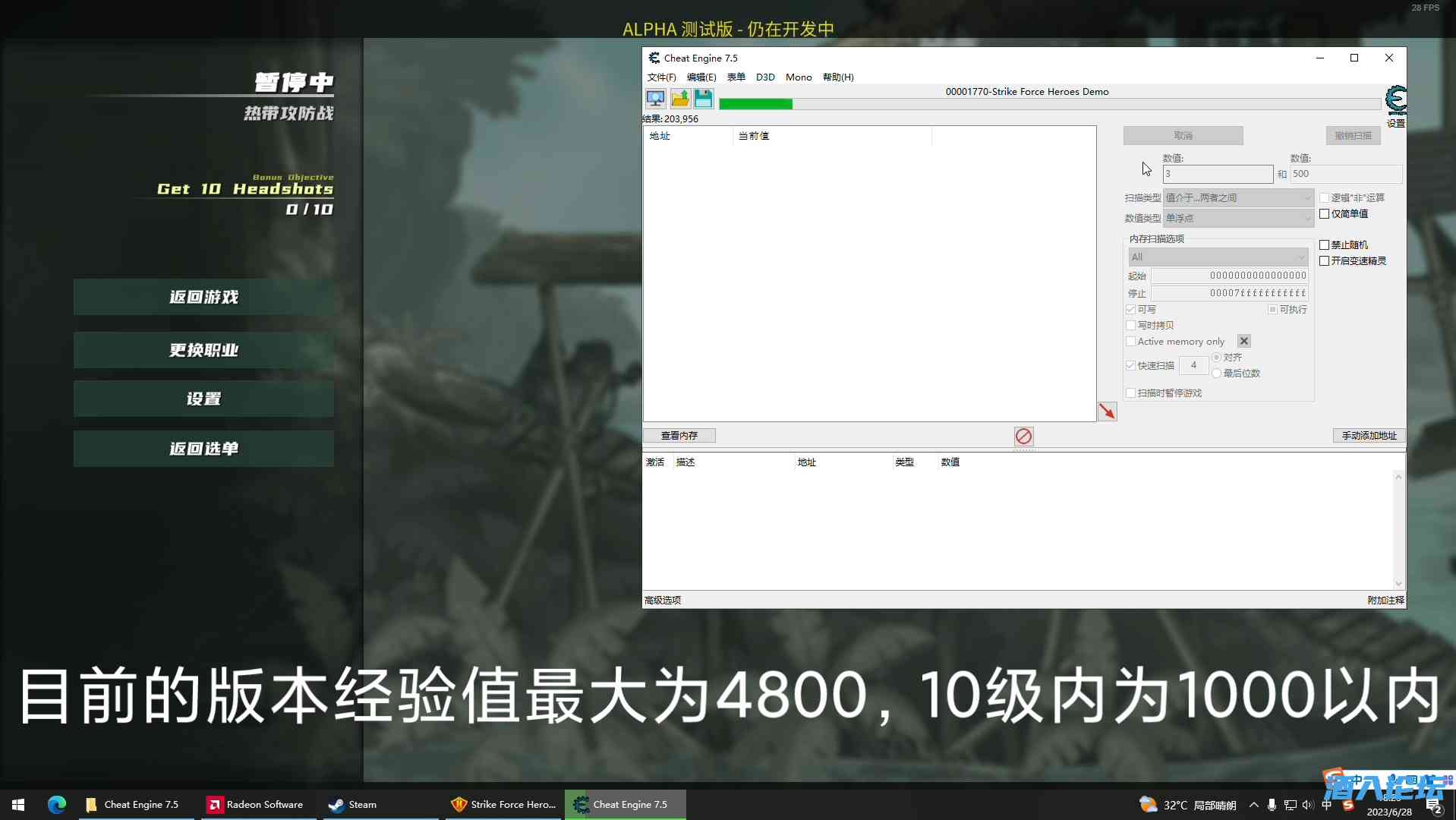The height and width of the screenshot is (820, 1456).
Task: Expand the 扫描类型 scan type dropdown
Action: click(x=1237, y=197)
